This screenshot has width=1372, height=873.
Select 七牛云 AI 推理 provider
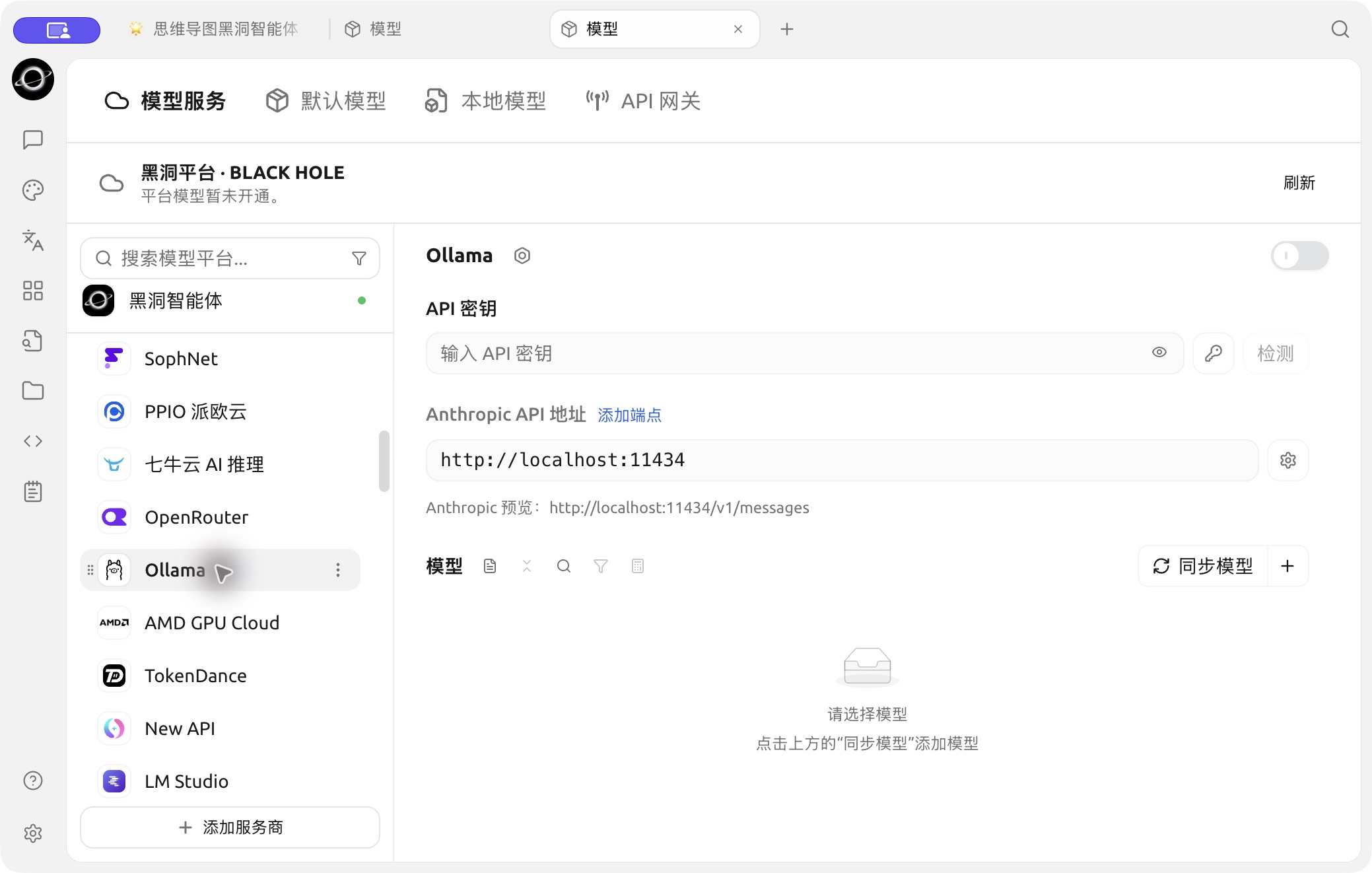point(220,464)
